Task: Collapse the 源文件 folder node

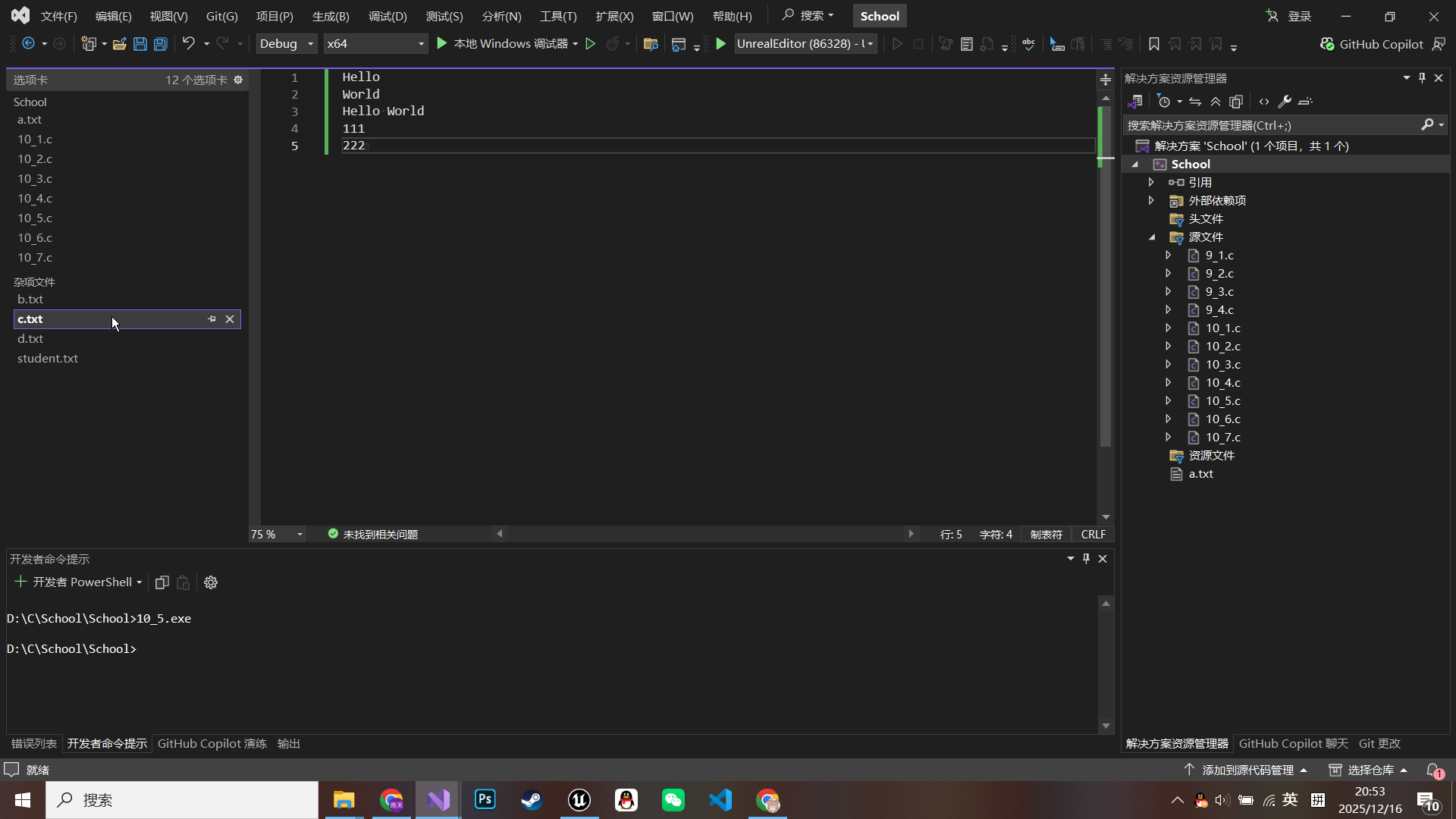Action: [1152, 237]
